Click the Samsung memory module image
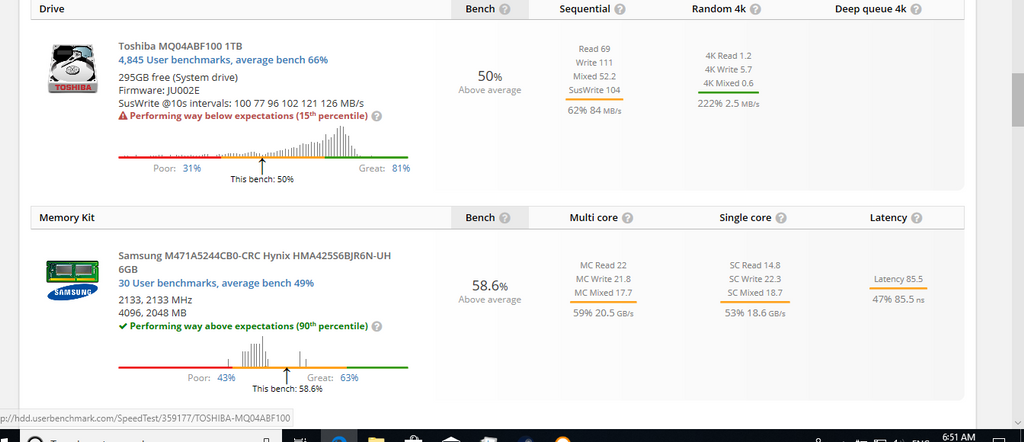 click(x=72, y=279)
